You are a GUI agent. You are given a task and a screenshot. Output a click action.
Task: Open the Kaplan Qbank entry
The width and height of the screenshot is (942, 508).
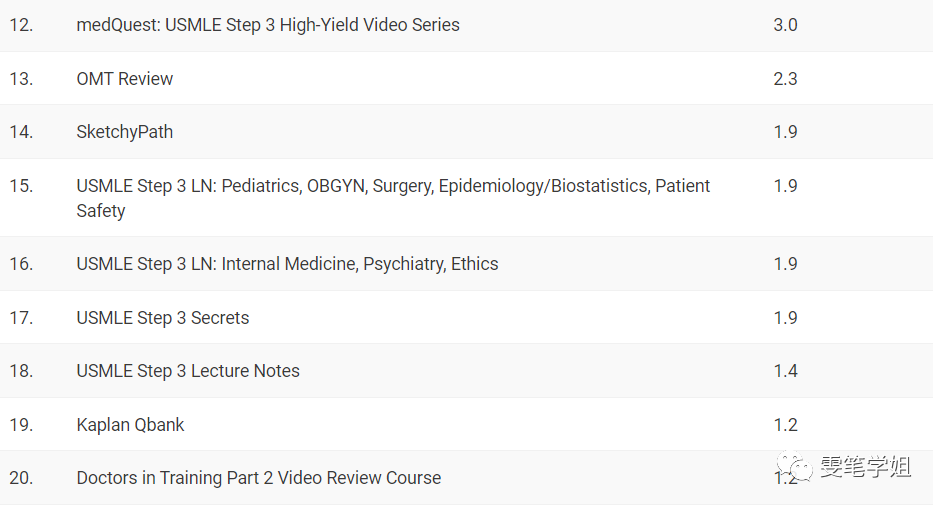pyautogui.click(x=130, y=425)
